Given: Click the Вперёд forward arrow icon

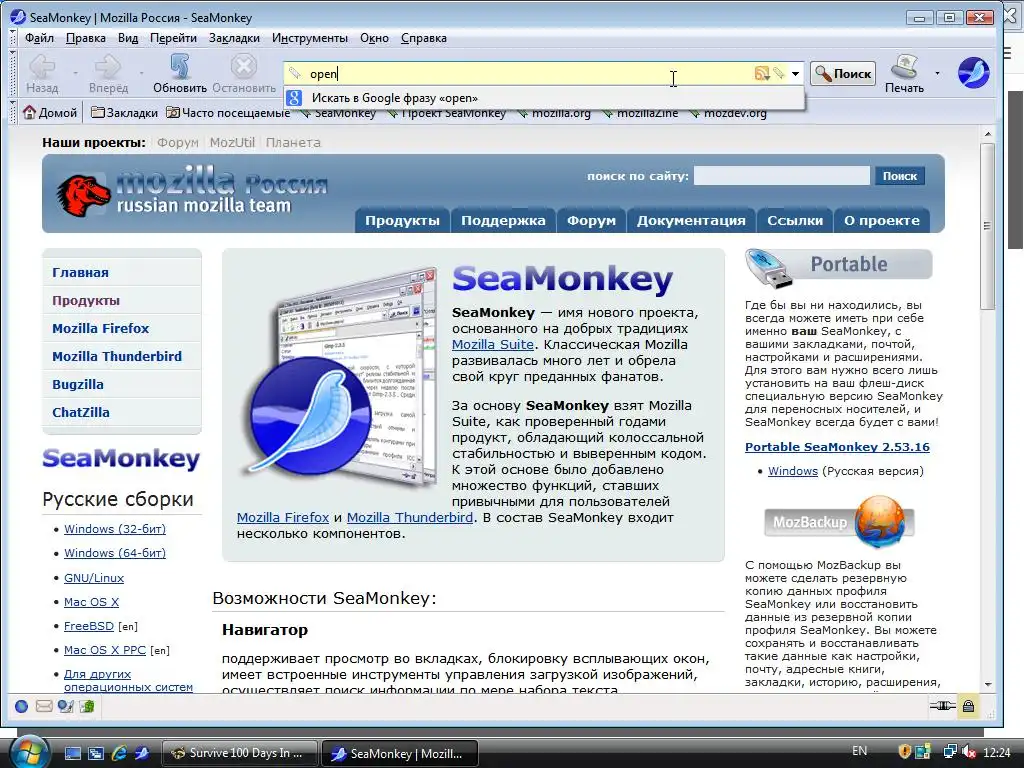Looking at the screenshot, I should (108, 67).
